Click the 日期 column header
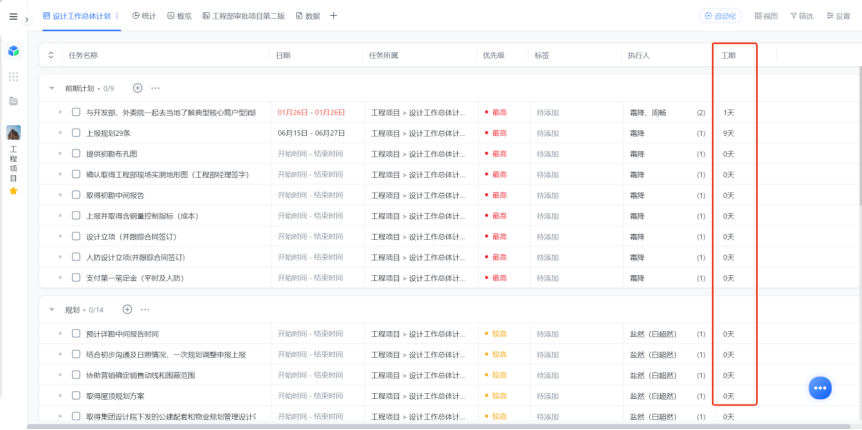 (283, 56)
